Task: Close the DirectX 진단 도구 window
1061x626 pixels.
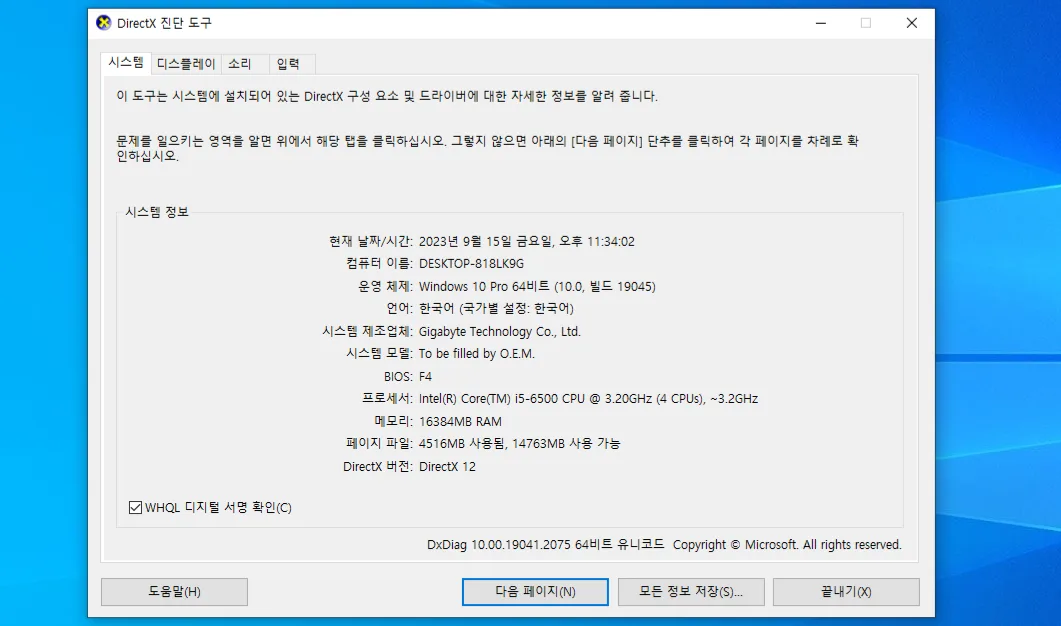Action: pyautogui.click(x=911, y=23)
